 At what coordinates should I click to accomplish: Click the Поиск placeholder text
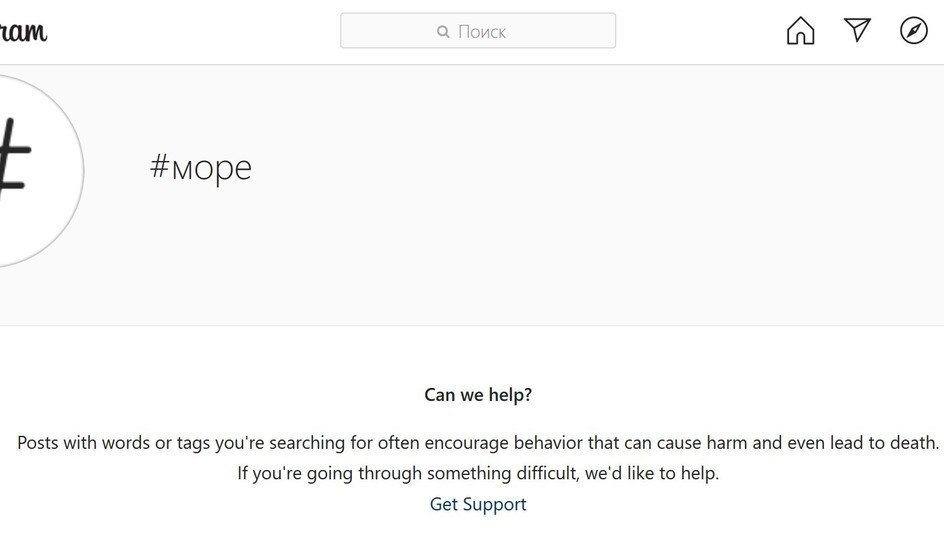click(482, 32)
